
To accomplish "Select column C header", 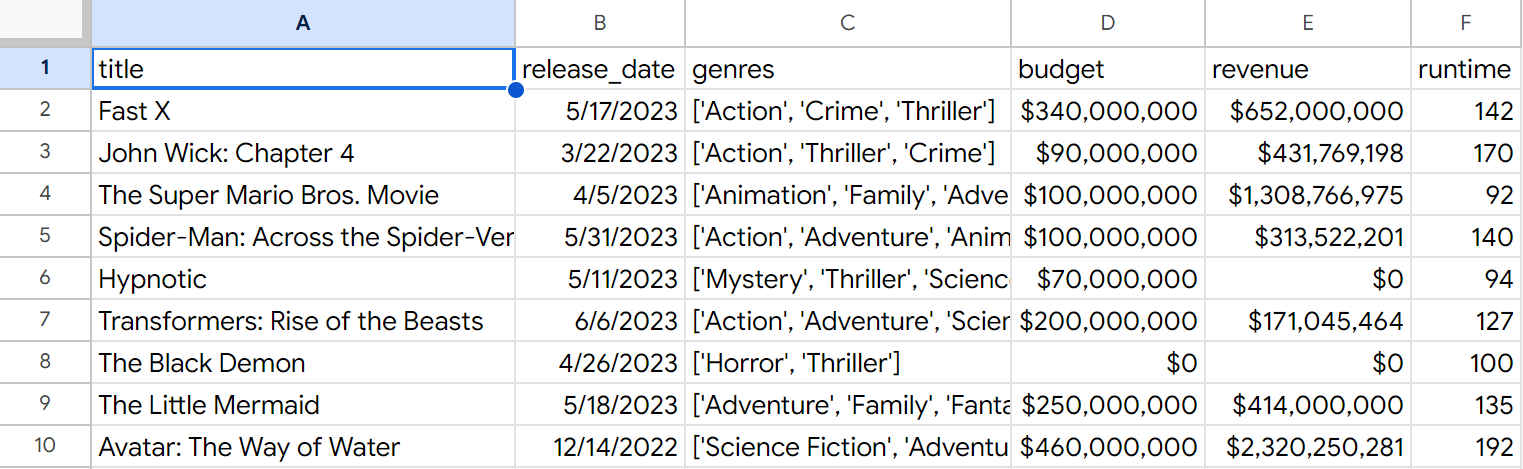I will pos(847,22).
